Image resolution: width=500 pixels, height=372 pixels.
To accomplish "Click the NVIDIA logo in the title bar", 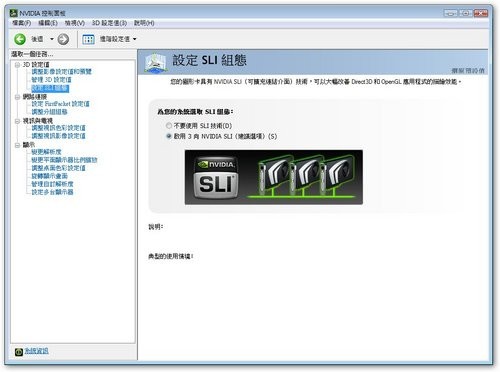I will [13, 13].
